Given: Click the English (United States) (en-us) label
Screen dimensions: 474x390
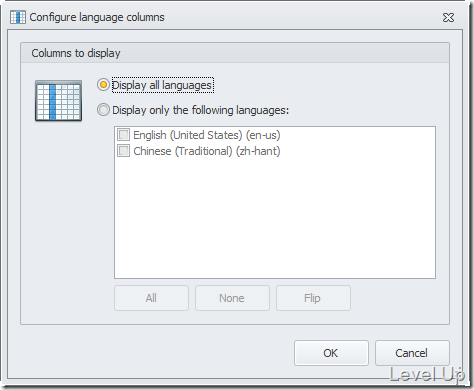Looking at the screenshot, I should click(207, 135).
